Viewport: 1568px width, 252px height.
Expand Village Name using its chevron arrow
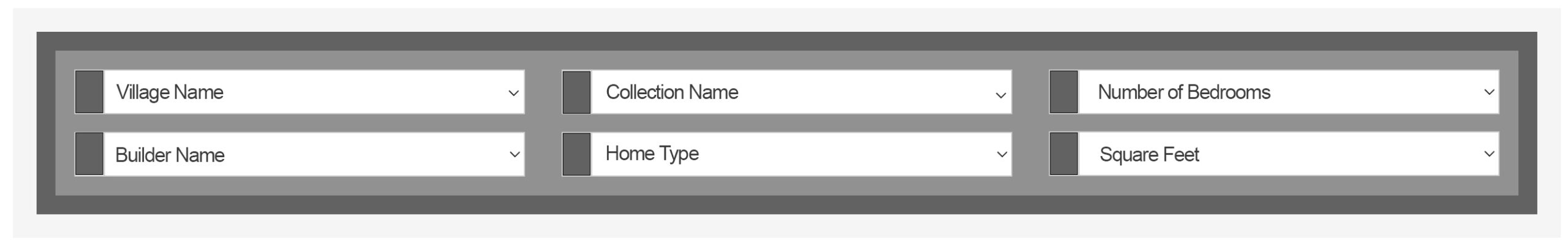513,94
